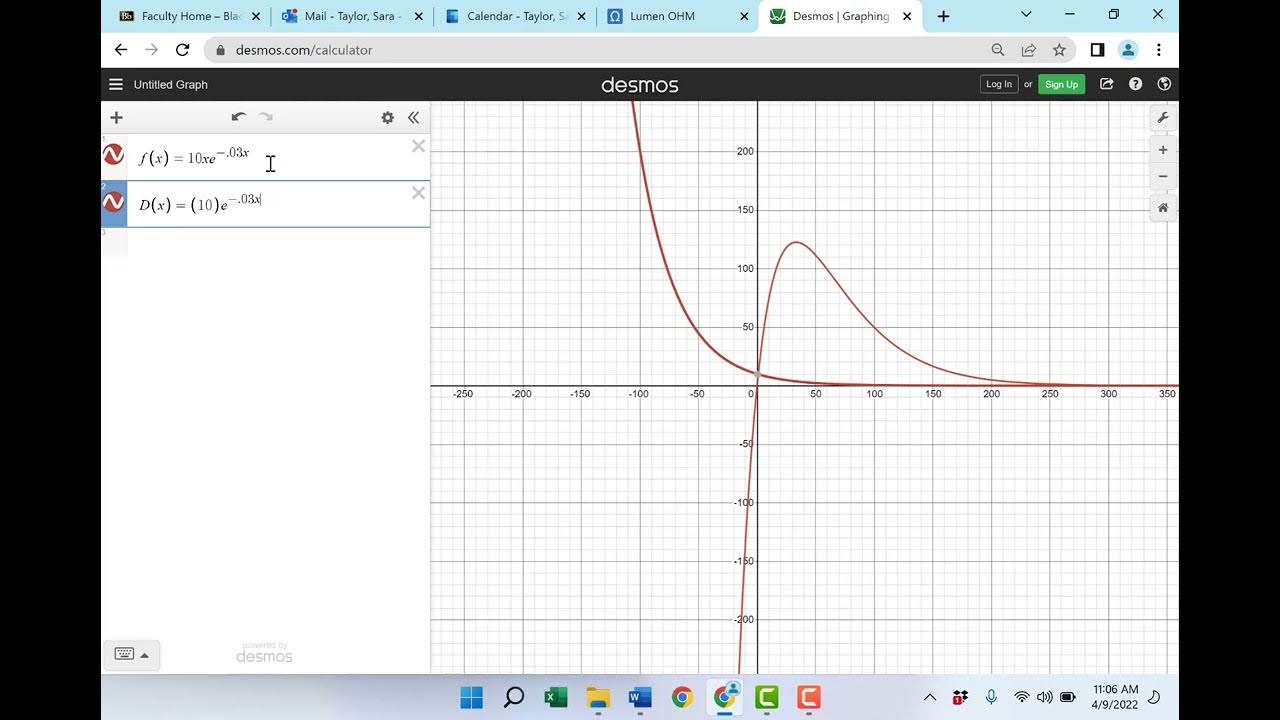
Task: Open the Windows Start menu
Action: tap(471, 697)
